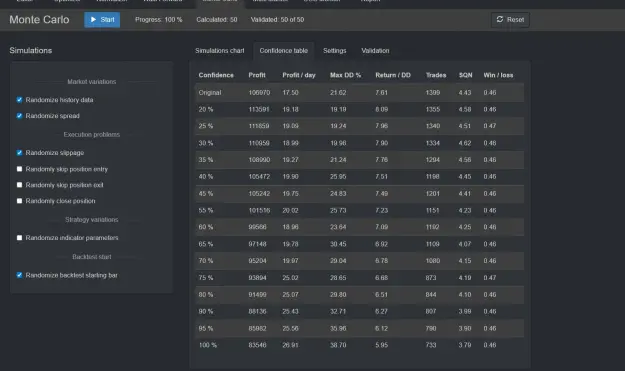Click the Progress: 100 % status text

(159, 20)
